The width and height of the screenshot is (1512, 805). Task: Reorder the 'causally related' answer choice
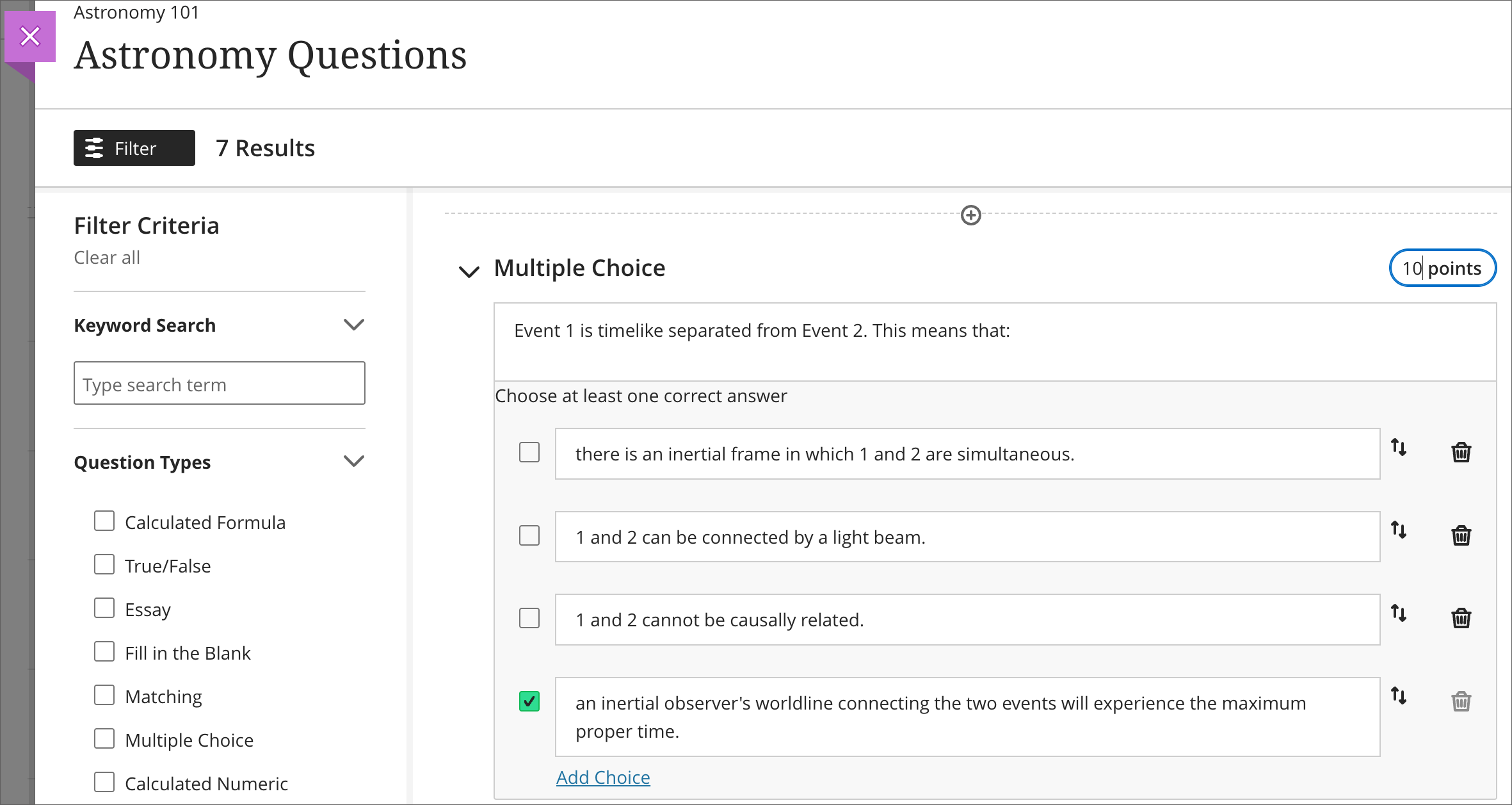pyautogui.click(x=1399, y=614)
